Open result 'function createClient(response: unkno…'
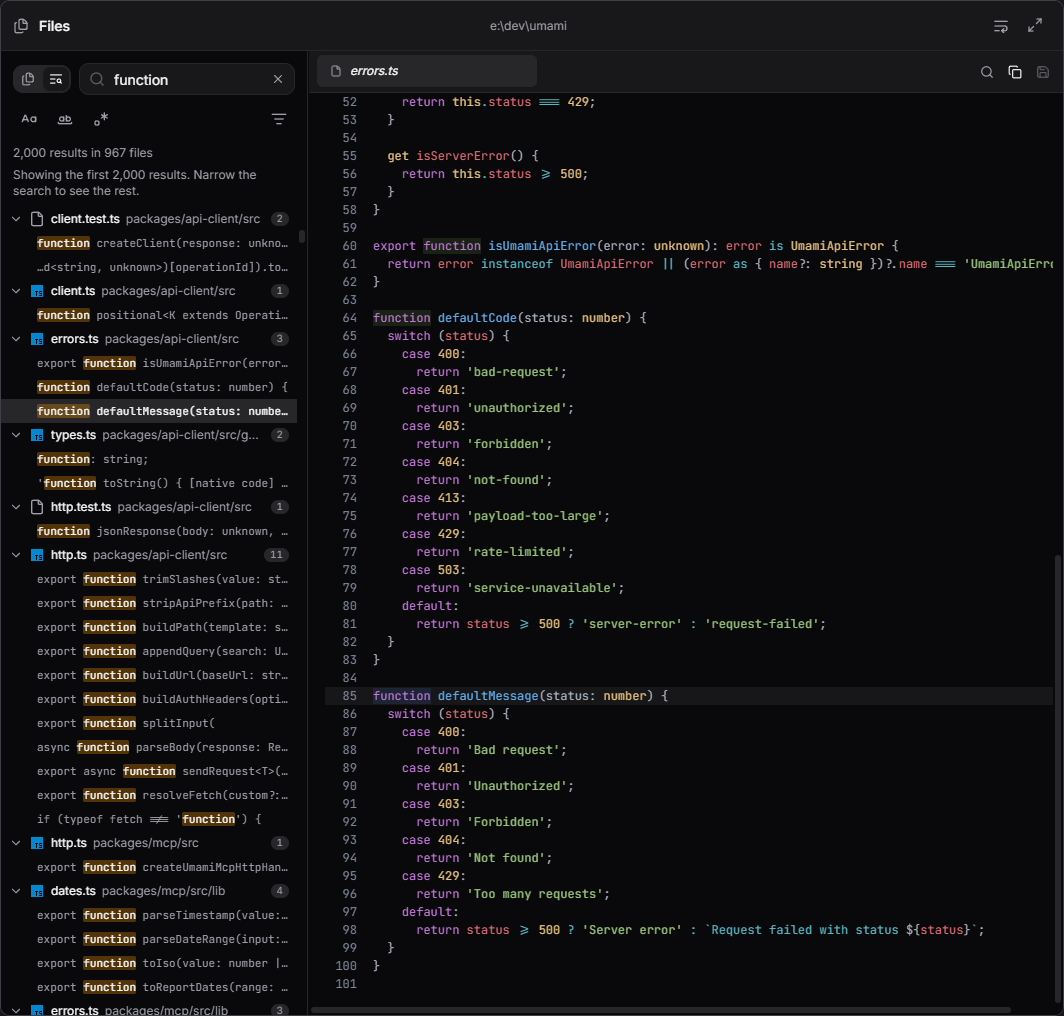Viewport: 1064px width, 1016px height. pyautogui.click(x=149, y=243)
